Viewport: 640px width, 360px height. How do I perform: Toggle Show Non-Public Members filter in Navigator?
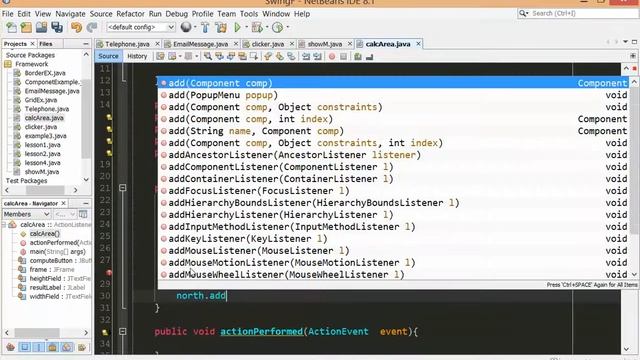[x=52, y=347]
